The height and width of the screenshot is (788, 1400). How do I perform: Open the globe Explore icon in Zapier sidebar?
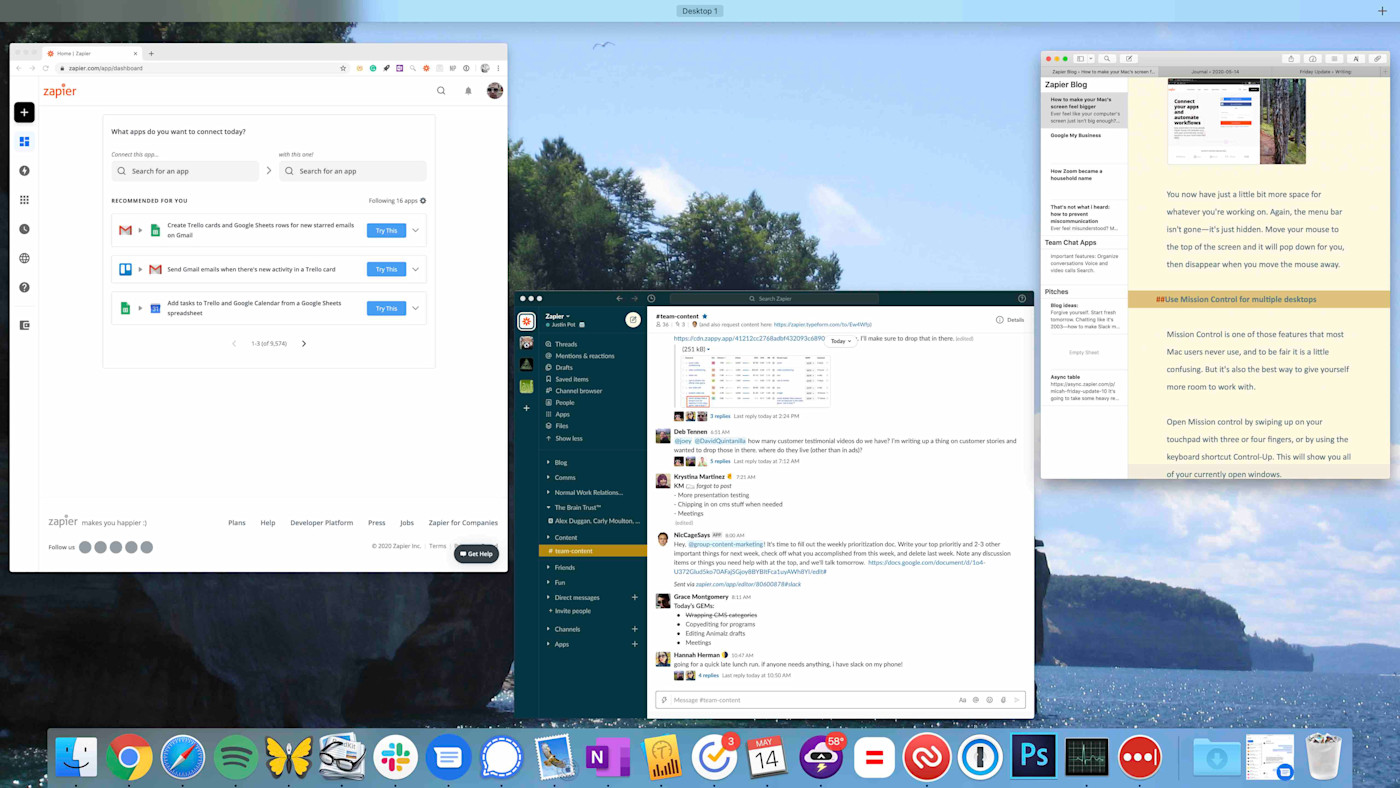pos(24,258)
